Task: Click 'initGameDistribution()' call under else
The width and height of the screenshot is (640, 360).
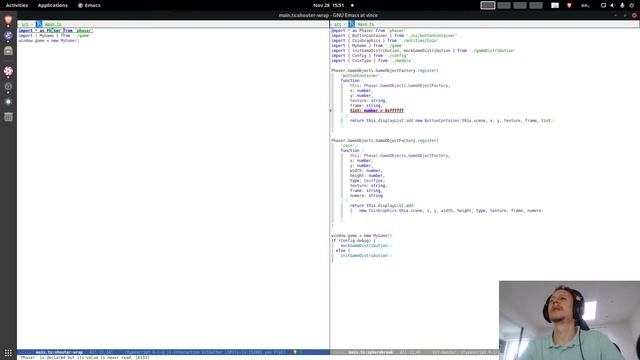Action: [x=366, y=256]
